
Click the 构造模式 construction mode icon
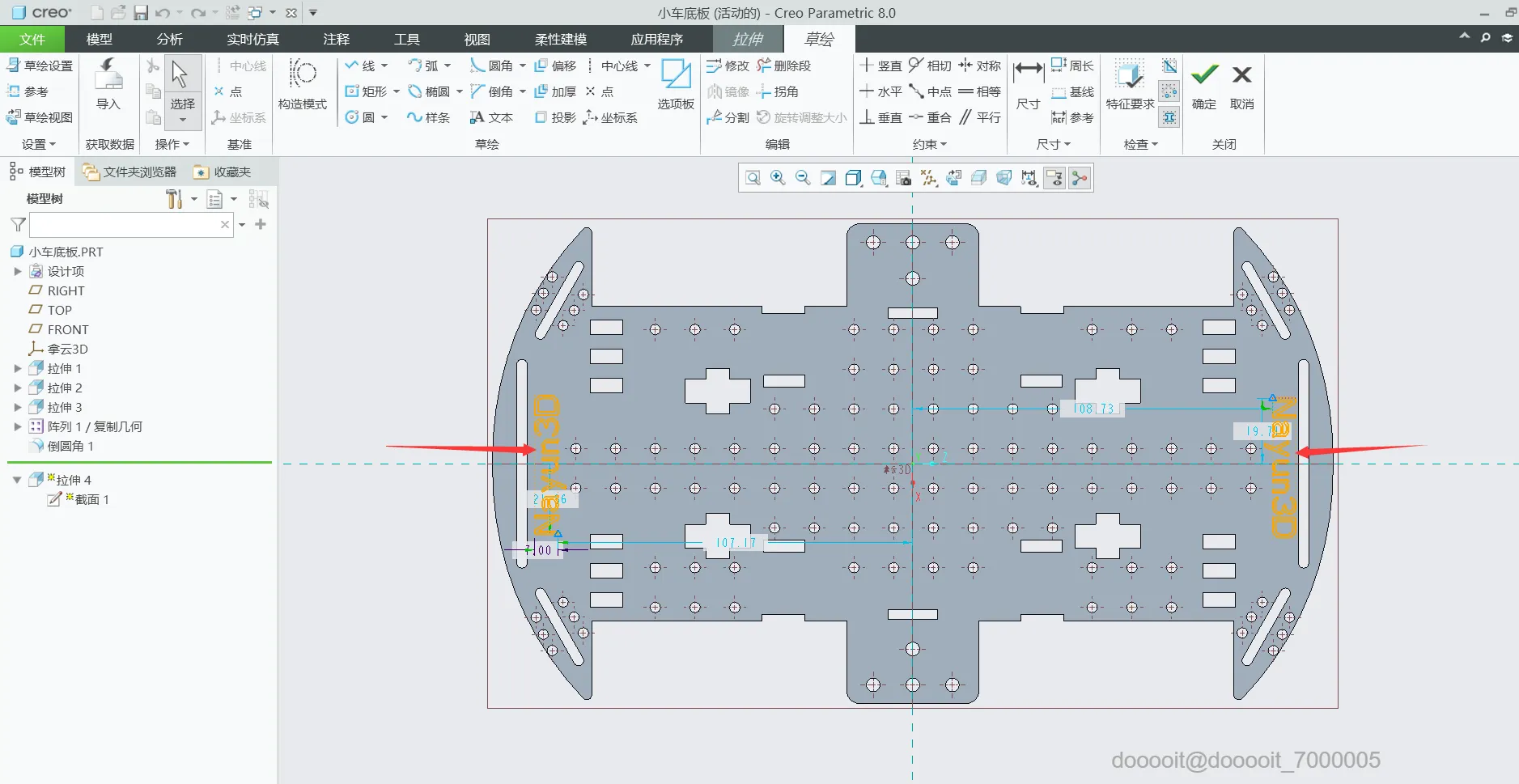point(302,84)
